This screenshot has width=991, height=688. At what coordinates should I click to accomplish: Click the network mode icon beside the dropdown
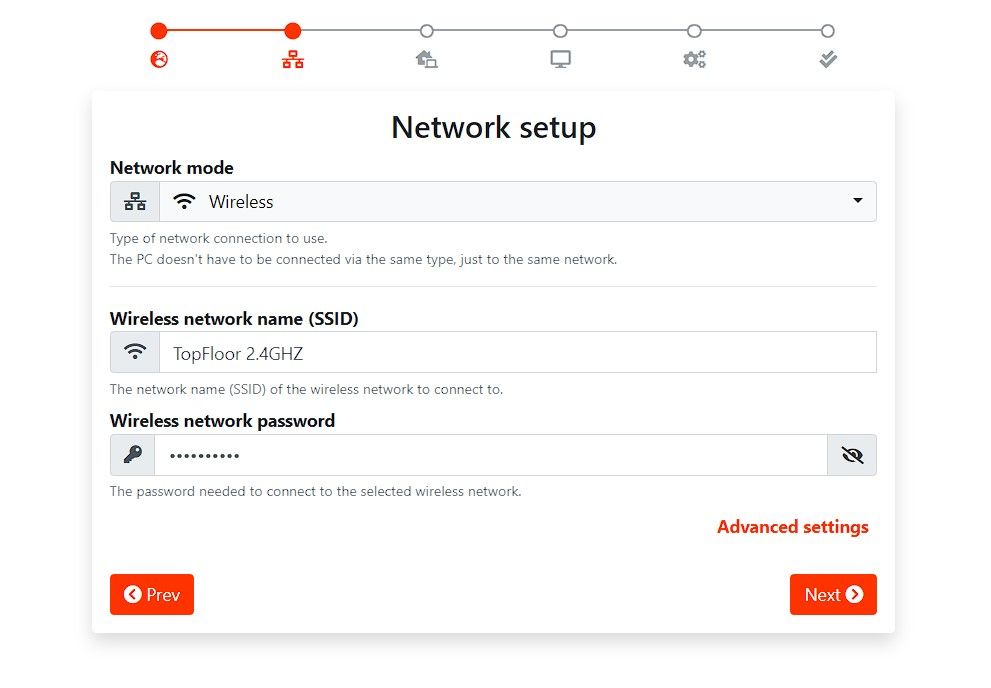pyautogui.click(x=134, y=200)
